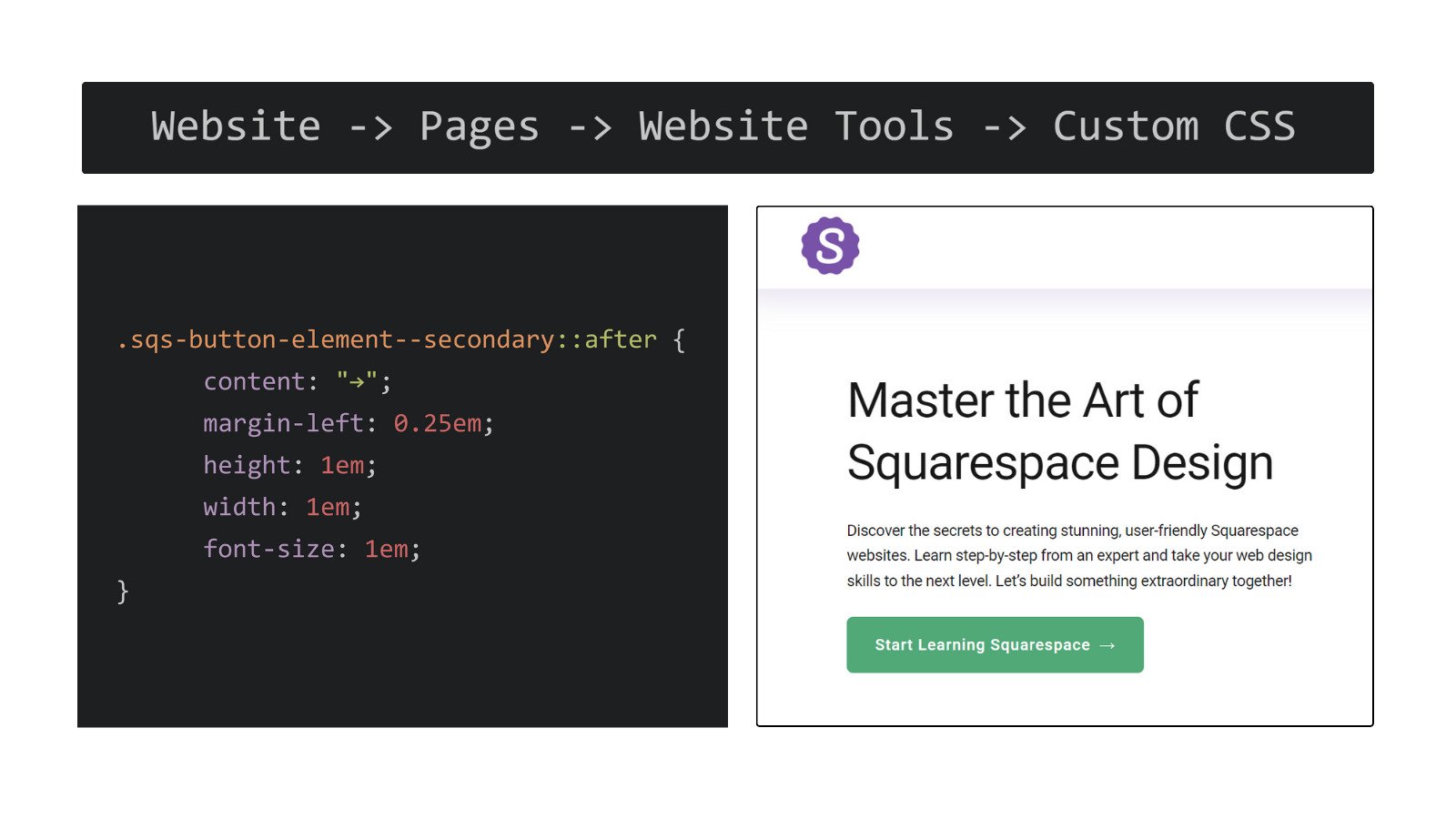Image resolution: width=1456 pixels, height=819 pixels.
Task: Click the 'margin-left: 0.25em;' code line
Action: coord(349,423)
